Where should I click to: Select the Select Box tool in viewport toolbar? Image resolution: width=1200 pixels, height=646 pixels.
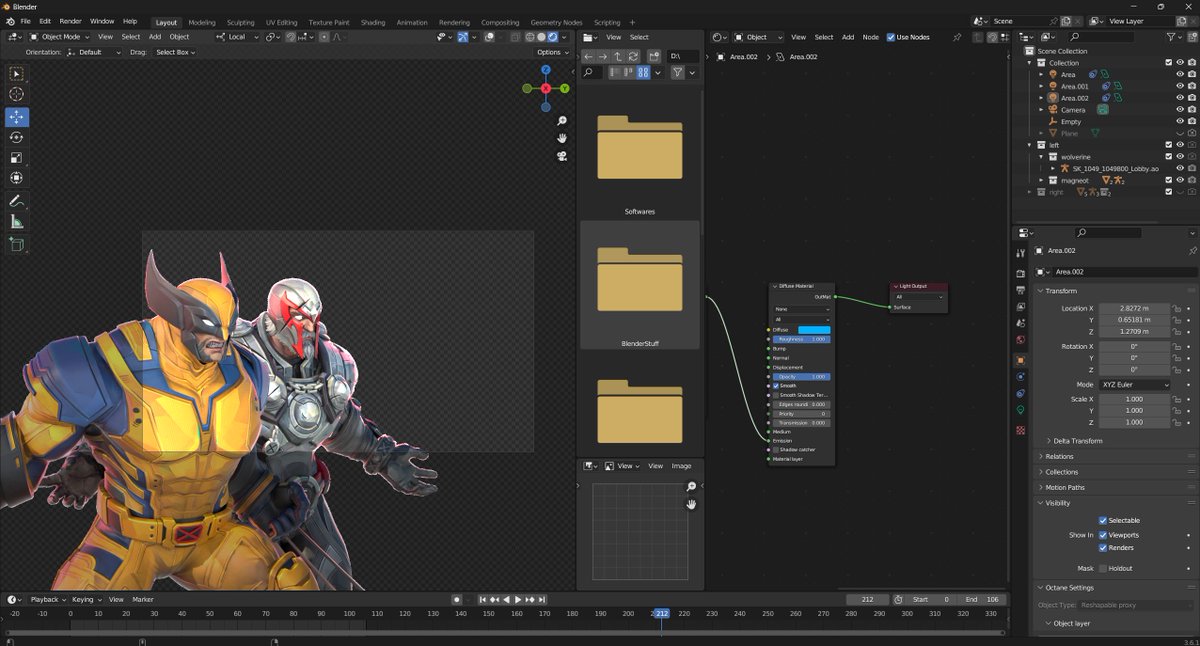tap(17, 74)
